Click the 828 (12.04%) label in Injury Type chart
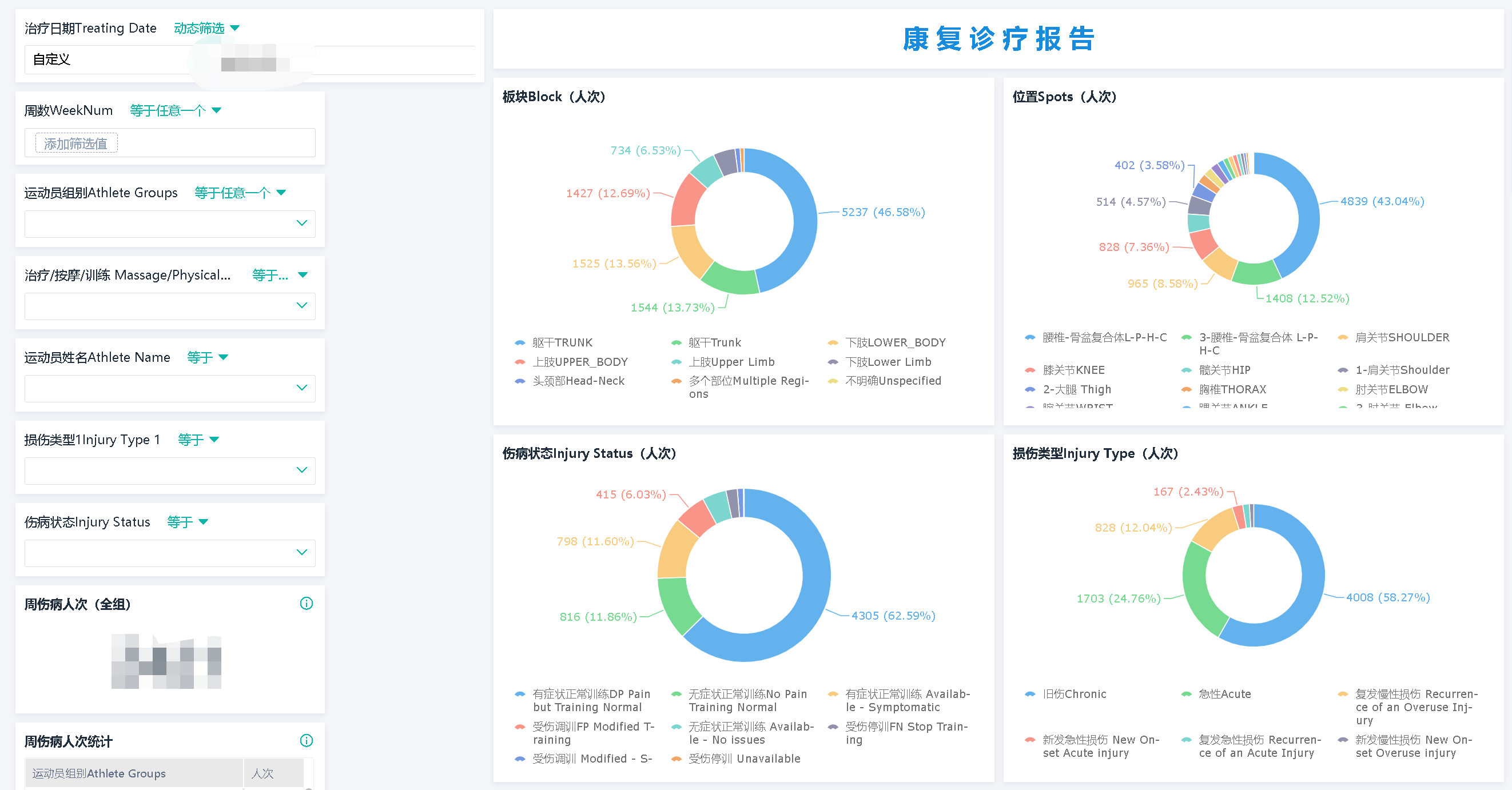 (1133, 527)
